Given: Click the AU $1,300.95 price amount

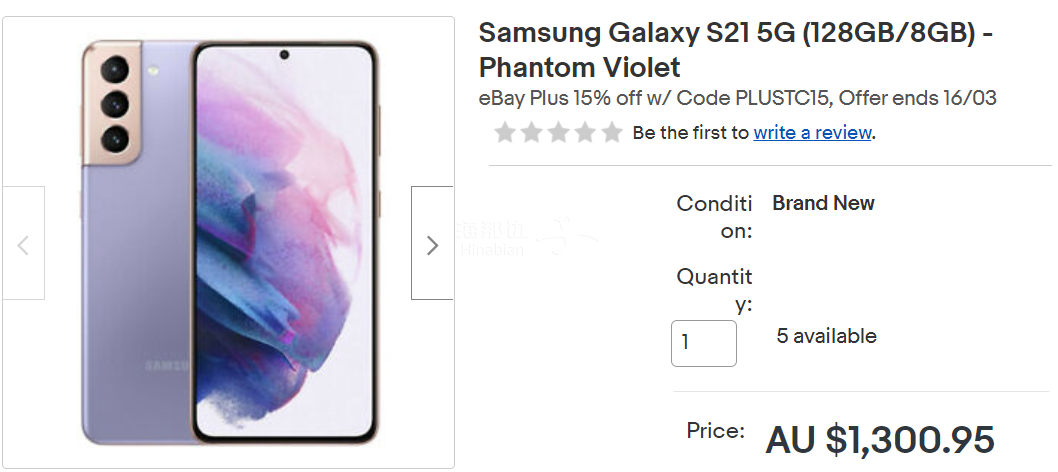Looking at the screenshot, I should (881, 440).
